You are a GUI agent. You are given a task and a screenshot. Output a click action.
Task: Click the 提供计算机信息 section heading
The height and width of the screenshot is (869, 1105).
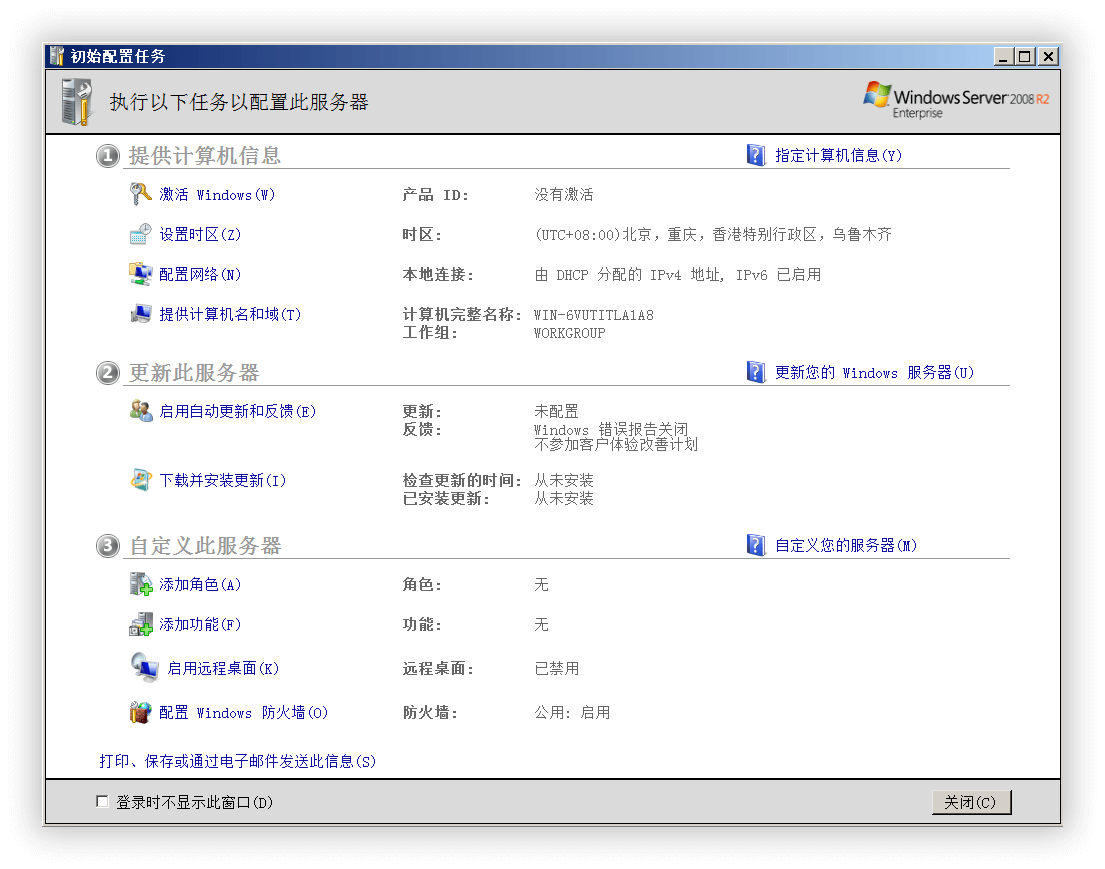tap(205, 156)
